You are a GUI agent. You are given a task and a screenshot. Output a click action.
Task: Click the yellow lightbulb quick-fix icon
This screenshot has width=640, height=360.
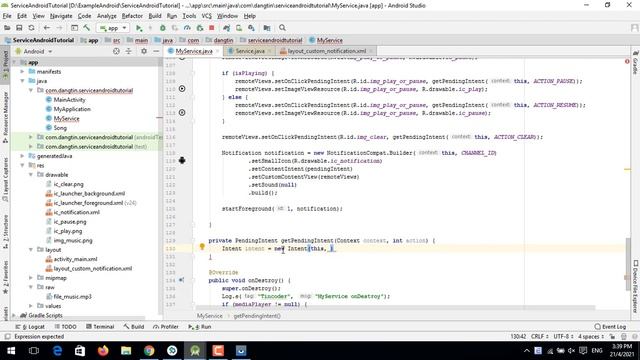pos(202,246)
